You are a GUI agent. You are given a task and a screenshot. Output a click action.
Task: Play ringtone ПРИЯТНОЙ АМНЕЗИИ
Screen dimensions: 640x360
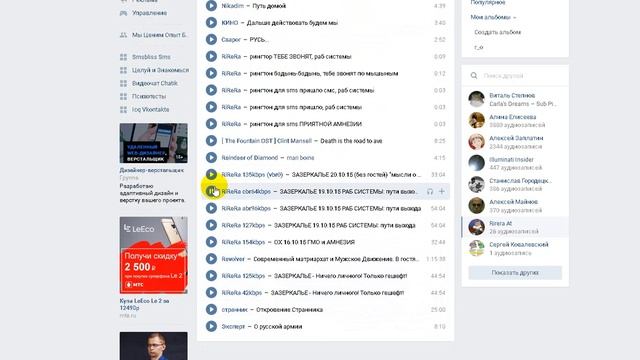(211, 124)
